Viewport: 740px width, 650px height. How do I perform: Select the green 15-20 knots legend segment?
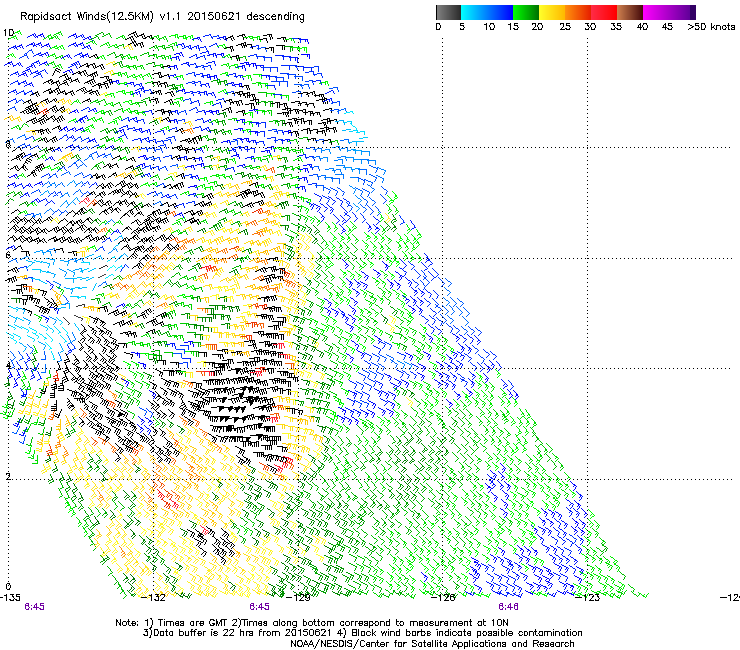[526, 12]
